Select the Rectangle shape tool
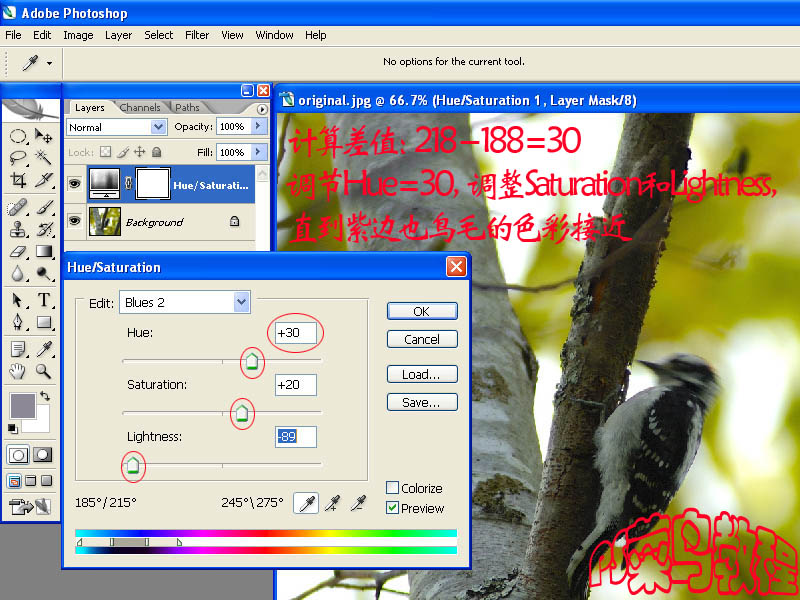This screenshot has width=800, height=600. pyautogui.click(x=43, y=322)
